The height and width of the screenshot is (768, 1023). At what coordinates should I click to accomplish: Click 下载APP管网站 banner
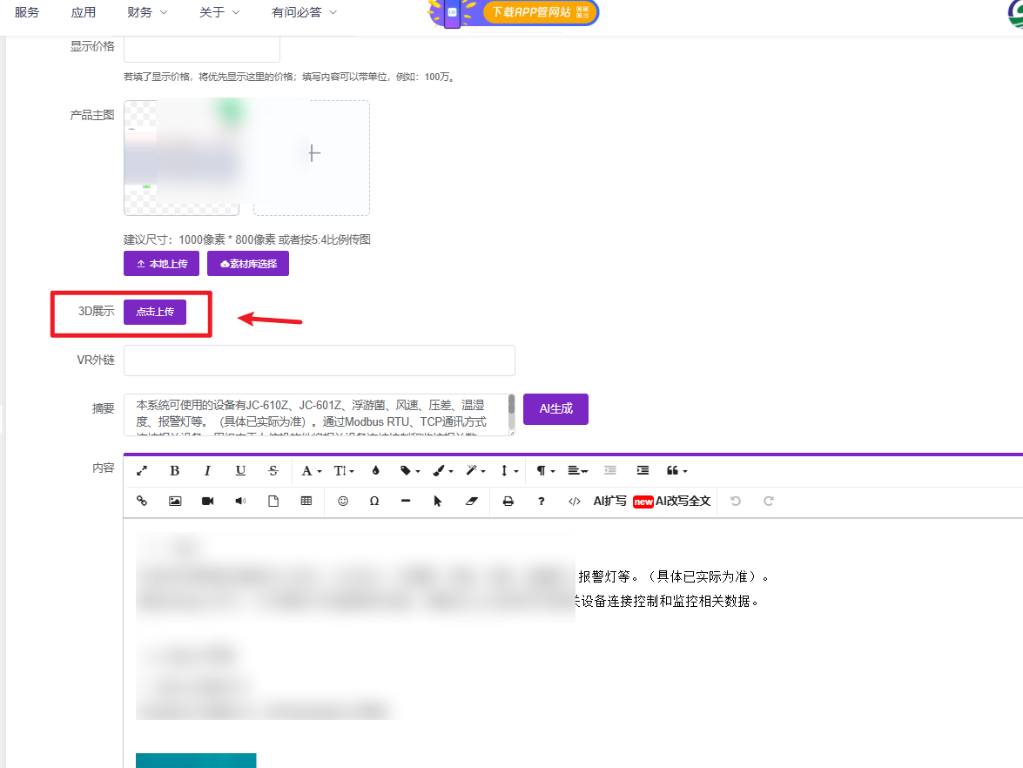pos(513,12)
